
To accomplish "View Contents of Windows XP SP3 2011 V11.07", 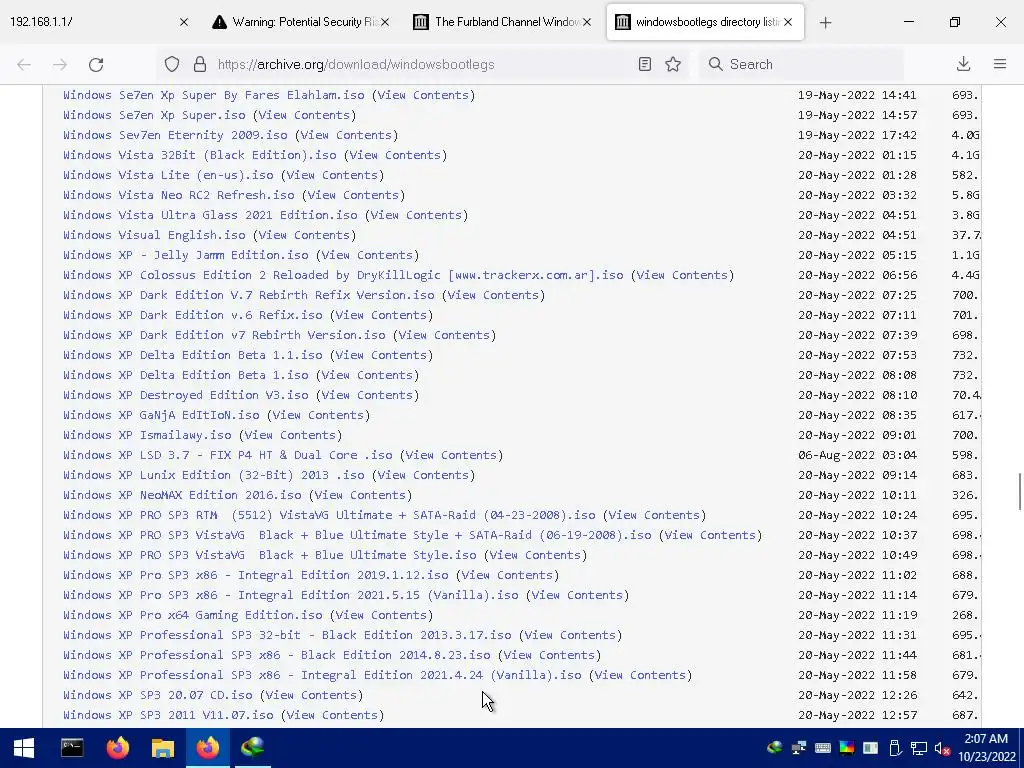I will 332,715.
